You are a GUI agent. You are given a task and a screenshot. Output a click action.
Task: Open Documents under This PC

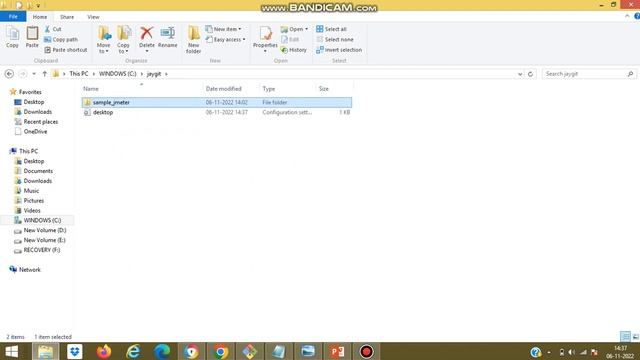(x=33, y=171)
